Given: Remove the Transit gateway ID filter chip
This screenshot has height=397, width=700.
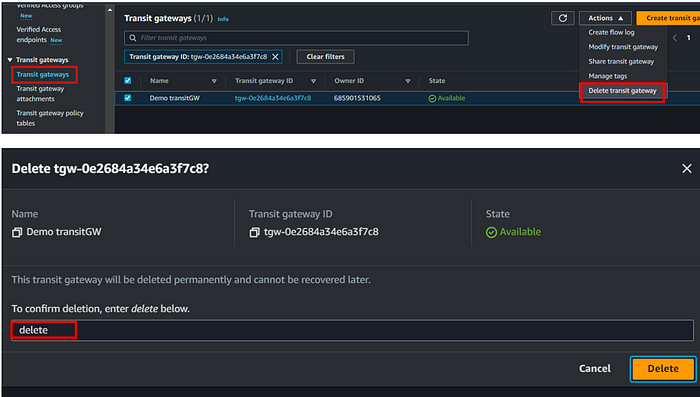Looking at the screenshot, I should pos(275,57).
